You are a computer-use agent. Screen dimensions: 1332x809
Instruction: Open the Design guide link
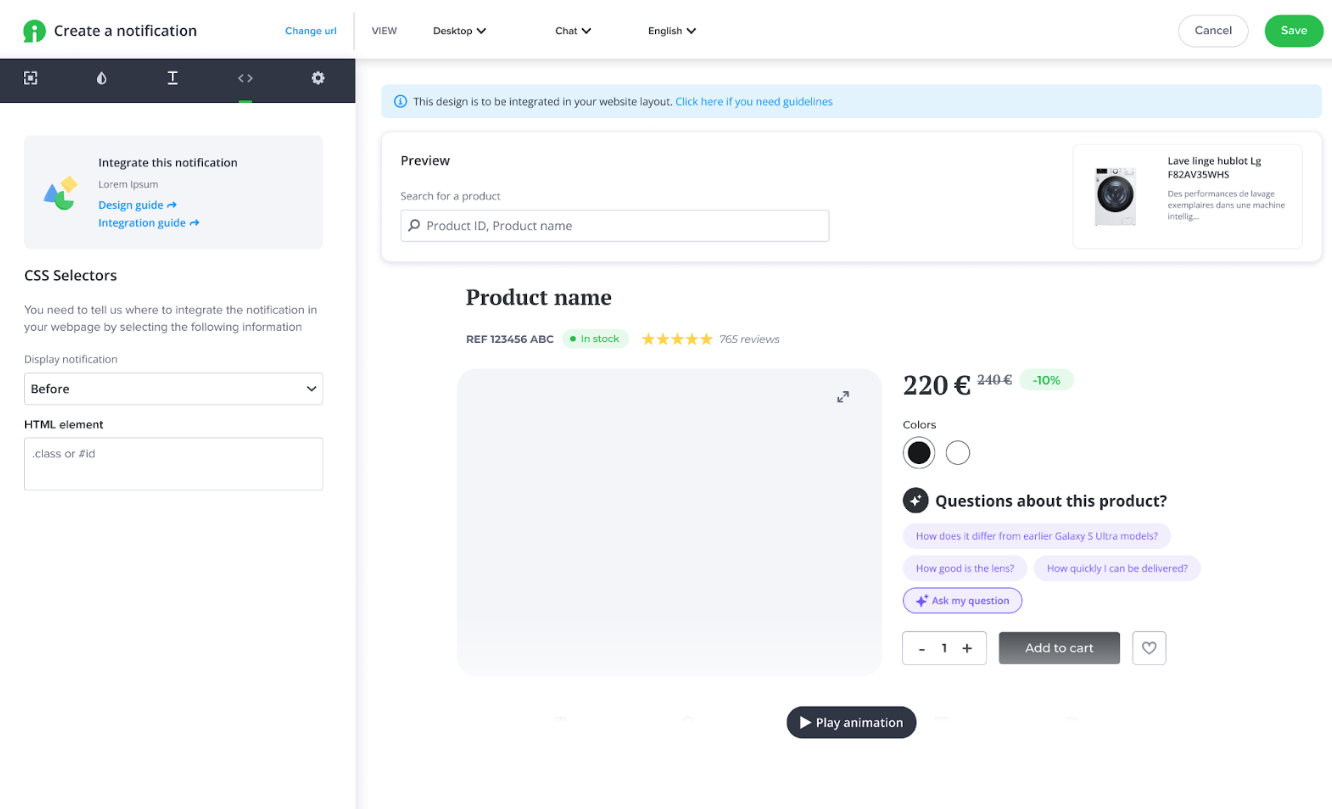coord(137,205)
